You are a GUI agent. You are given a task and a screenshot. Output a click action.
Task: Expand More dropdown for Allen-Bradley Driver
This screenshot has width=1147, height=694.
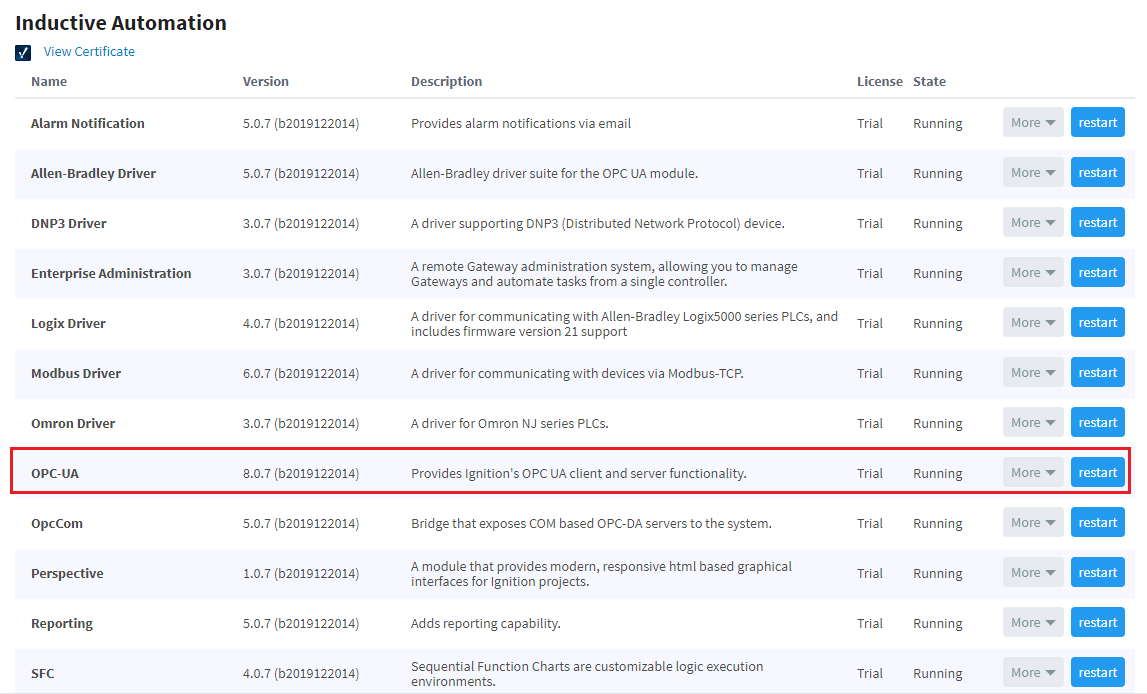pos(1033,173)
